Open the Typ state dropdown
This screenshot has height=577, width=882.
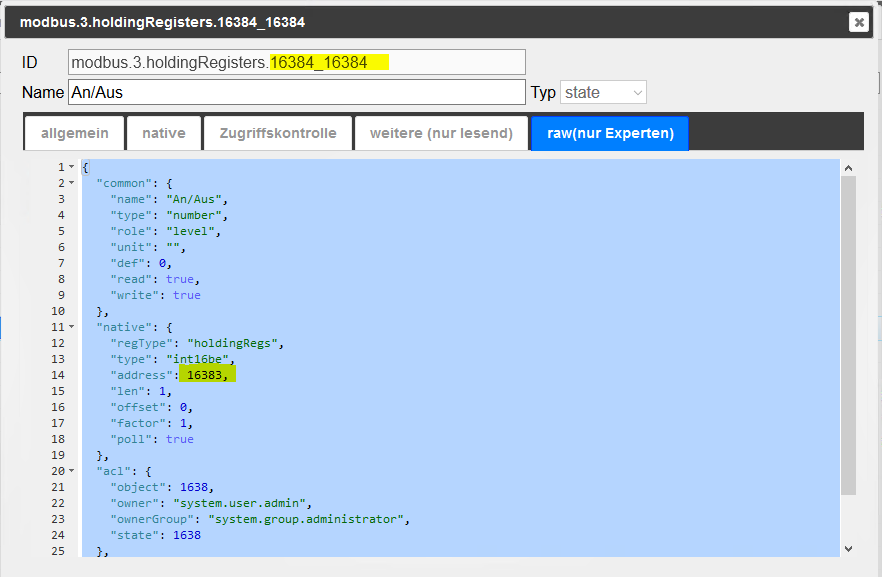(x=603, y=92)
